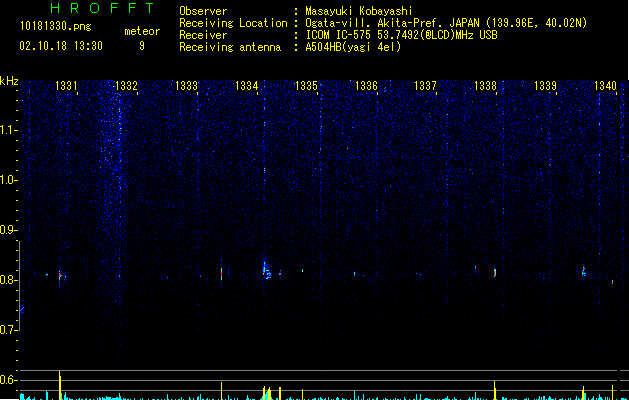Click time marker 1340
Image resolution: width=629 pixels, height=400 pixels.
point(605,85)
